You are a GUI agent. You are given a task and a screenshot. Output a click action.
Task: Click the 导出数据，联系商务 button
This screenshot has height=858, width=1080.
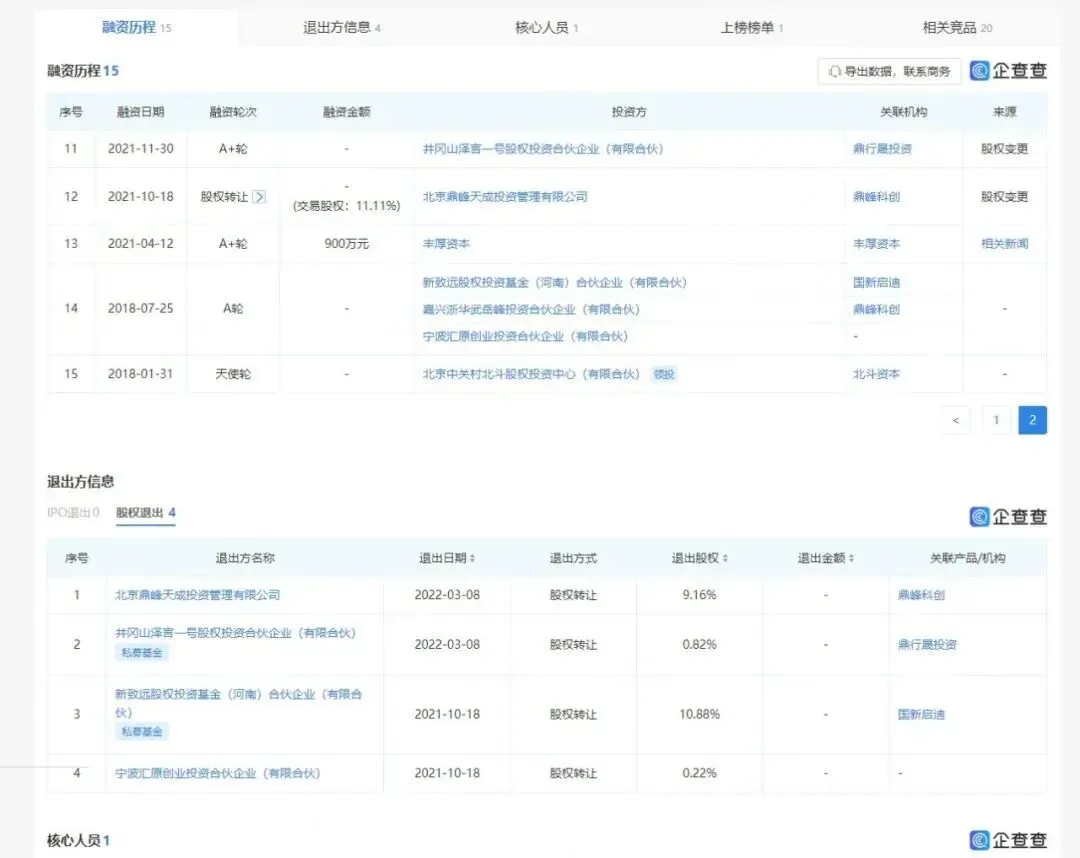click(889, 71)
